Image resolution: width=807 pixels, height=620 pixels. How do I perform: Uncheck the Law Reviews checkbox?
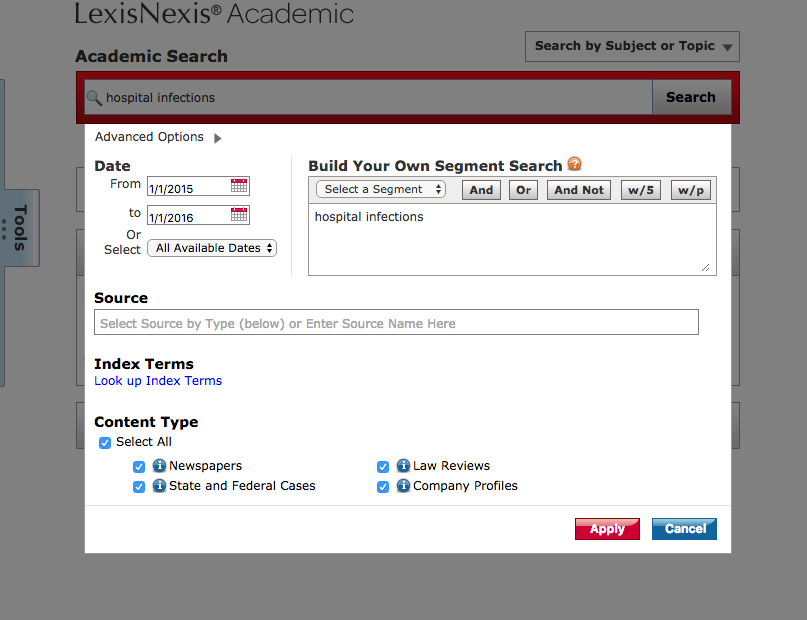[383, 467]
